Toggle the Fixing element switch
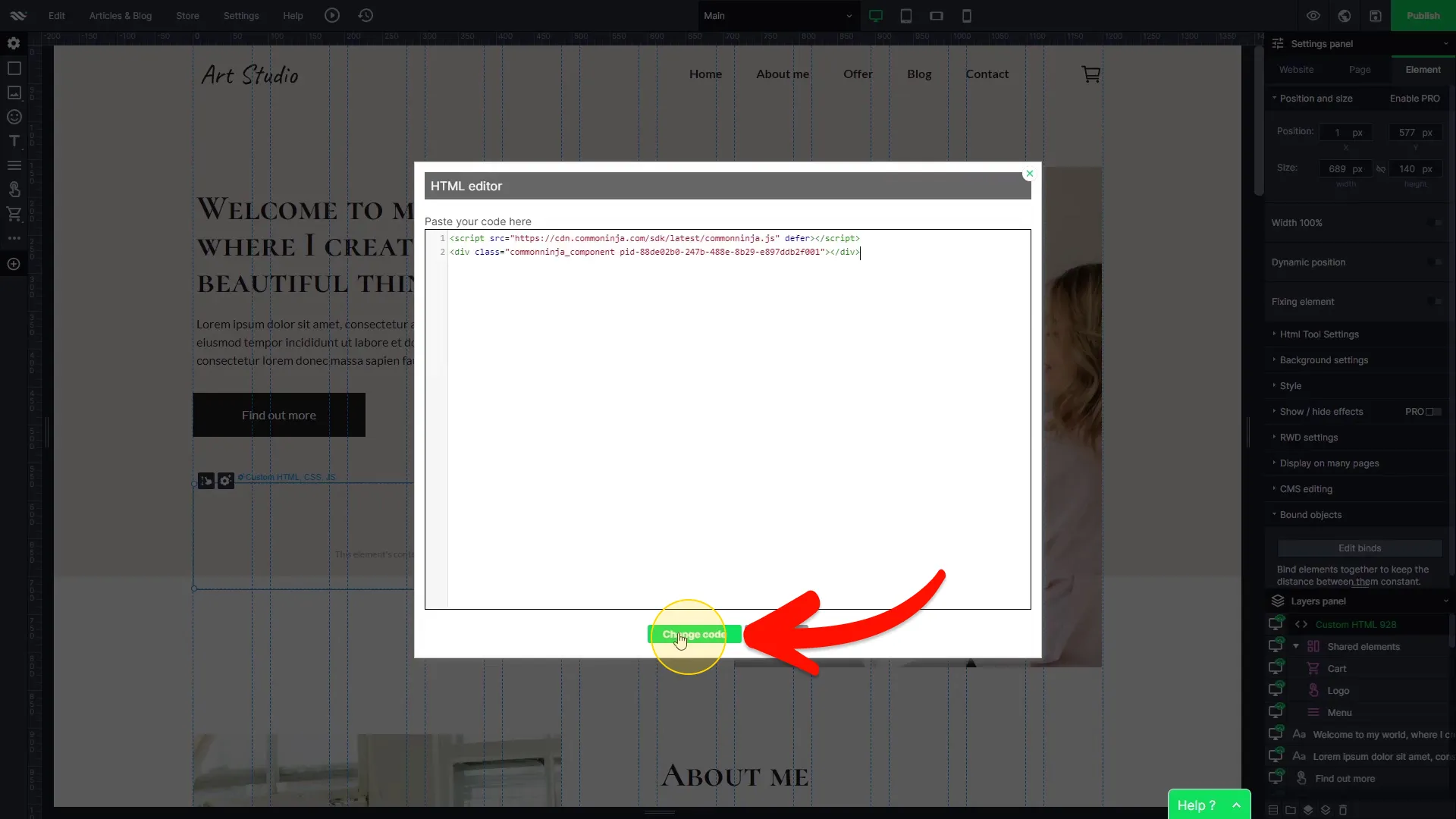Image resolution: width=1456 pixels, height=819 pixels. tap(1433, 302)
